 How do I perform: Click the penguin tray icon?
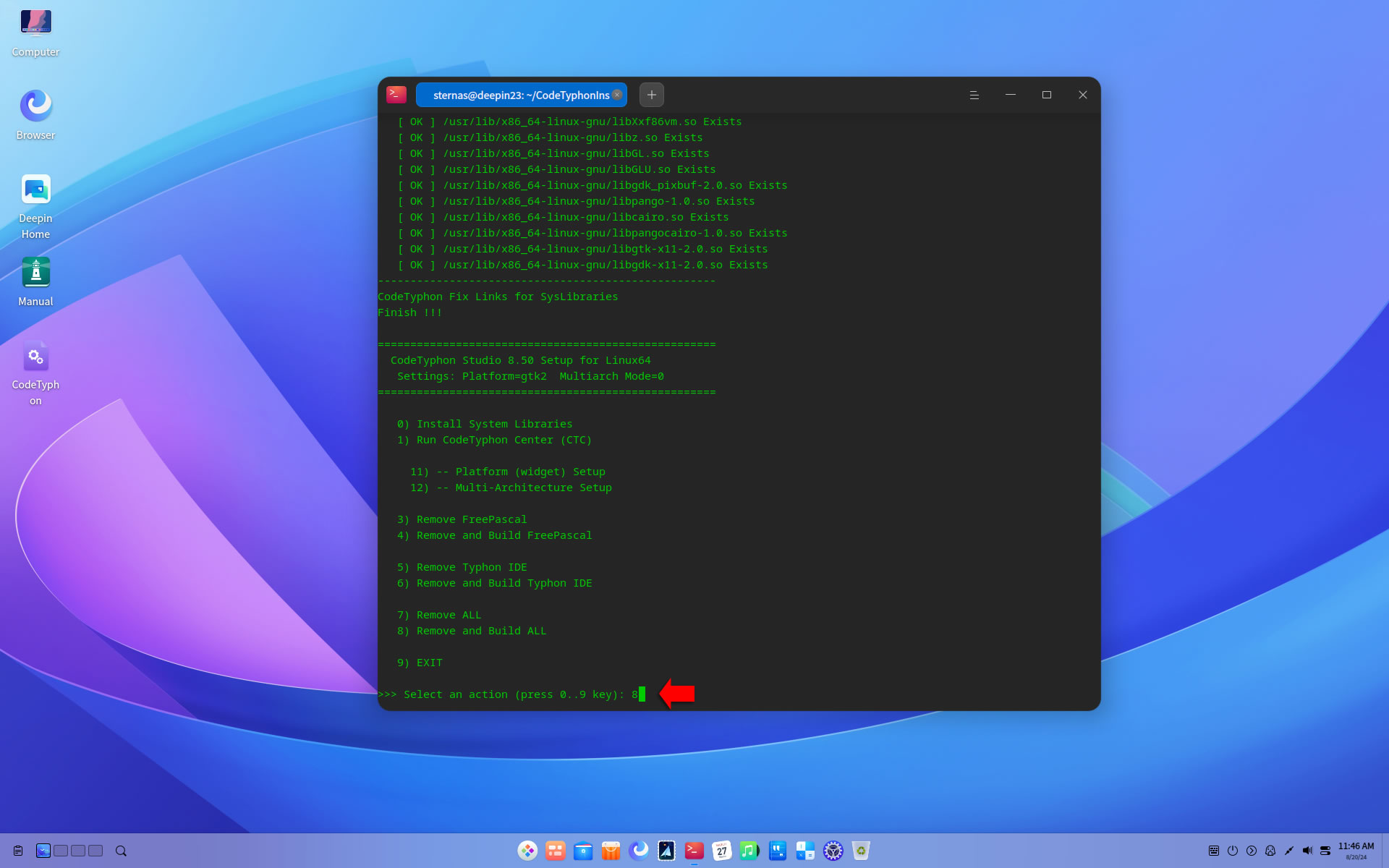click(x=1270, y=851)
